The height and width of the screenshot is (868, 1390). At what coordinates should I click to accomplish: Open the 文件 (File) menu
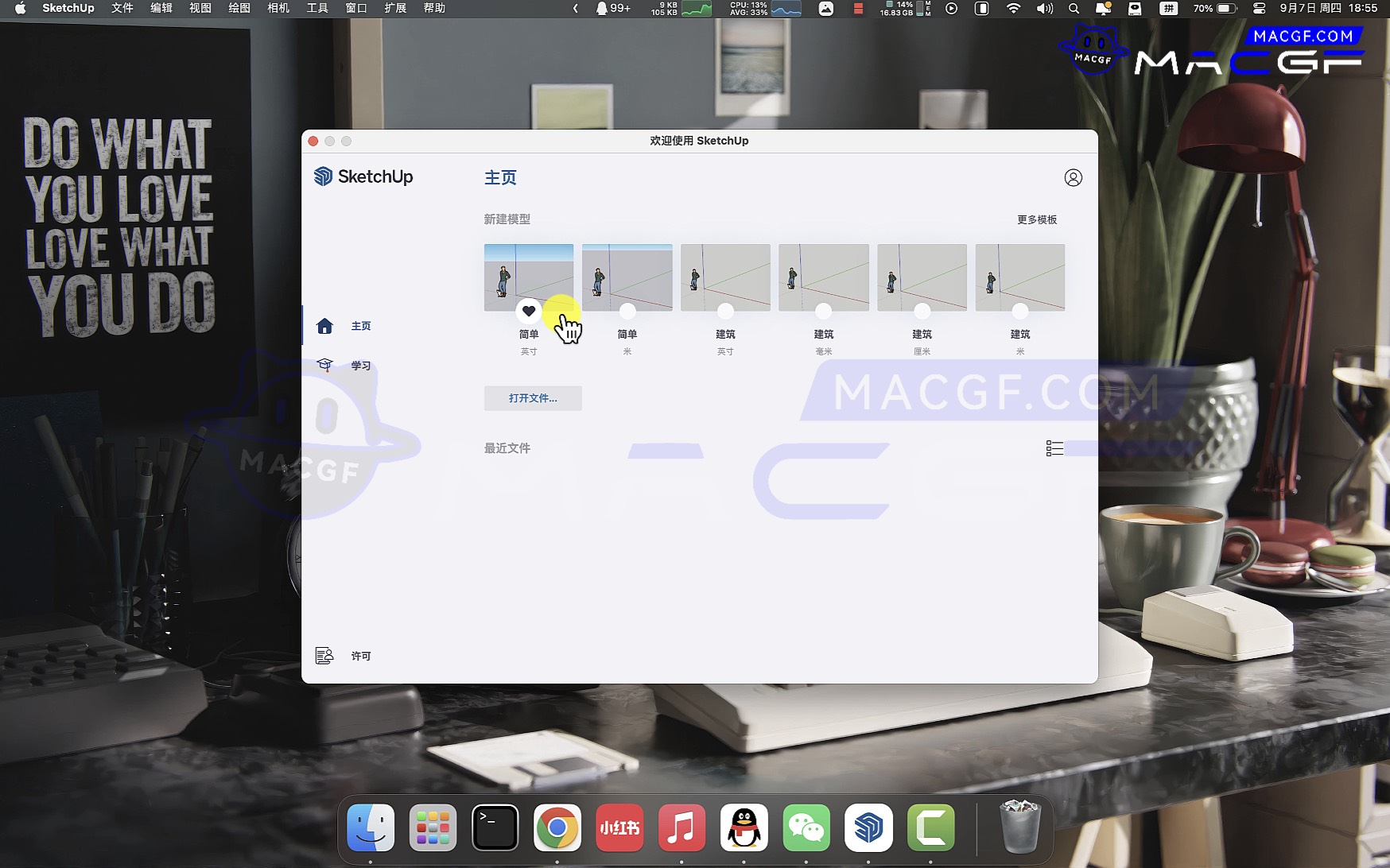(x=122, y=8)
